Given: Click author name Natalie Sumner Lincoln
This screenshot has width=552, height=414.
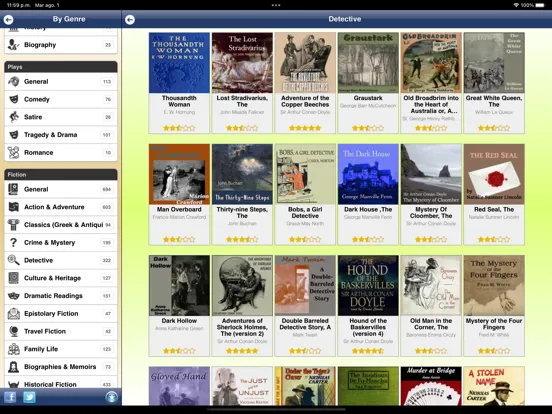Looking at the screenshot, I should tap(494, 217).
